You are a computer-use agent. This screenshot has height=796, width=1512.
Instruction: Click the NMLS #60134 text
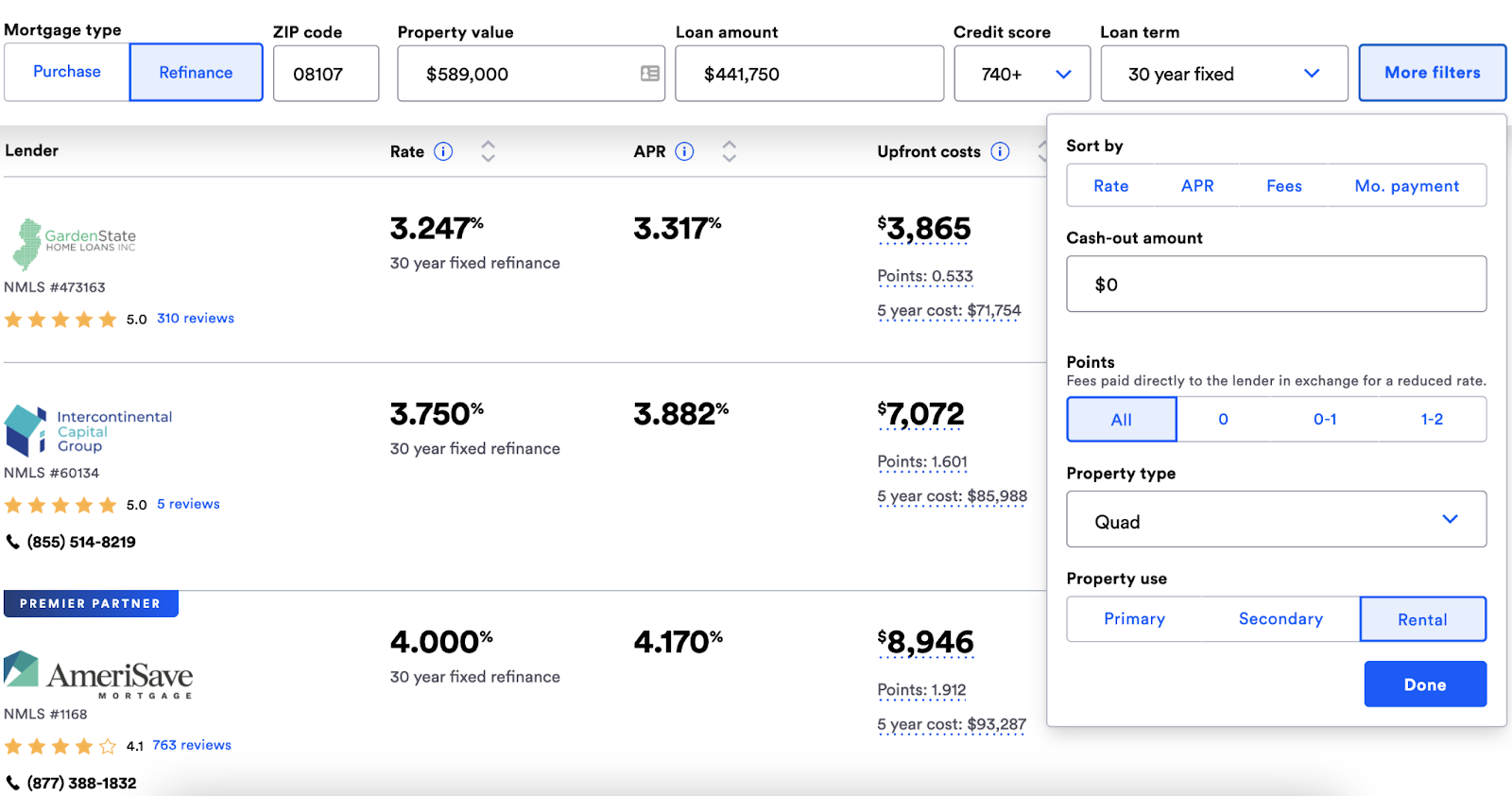(51, 473)
